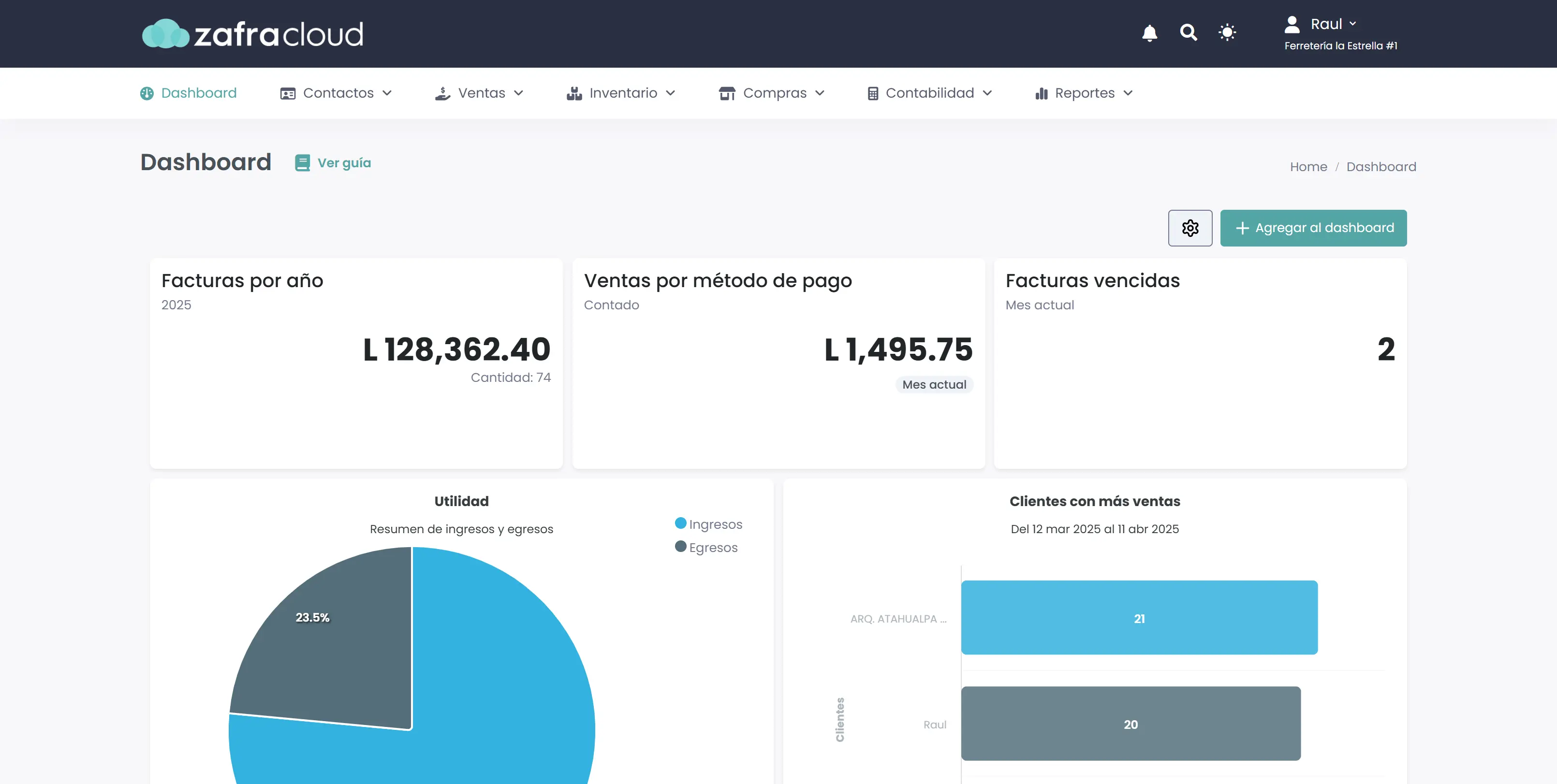Viewport: 1557px width, 784px height.
Task: Click the Ferretería la Estrella #1 label
Action: [x=1340, y=46]
